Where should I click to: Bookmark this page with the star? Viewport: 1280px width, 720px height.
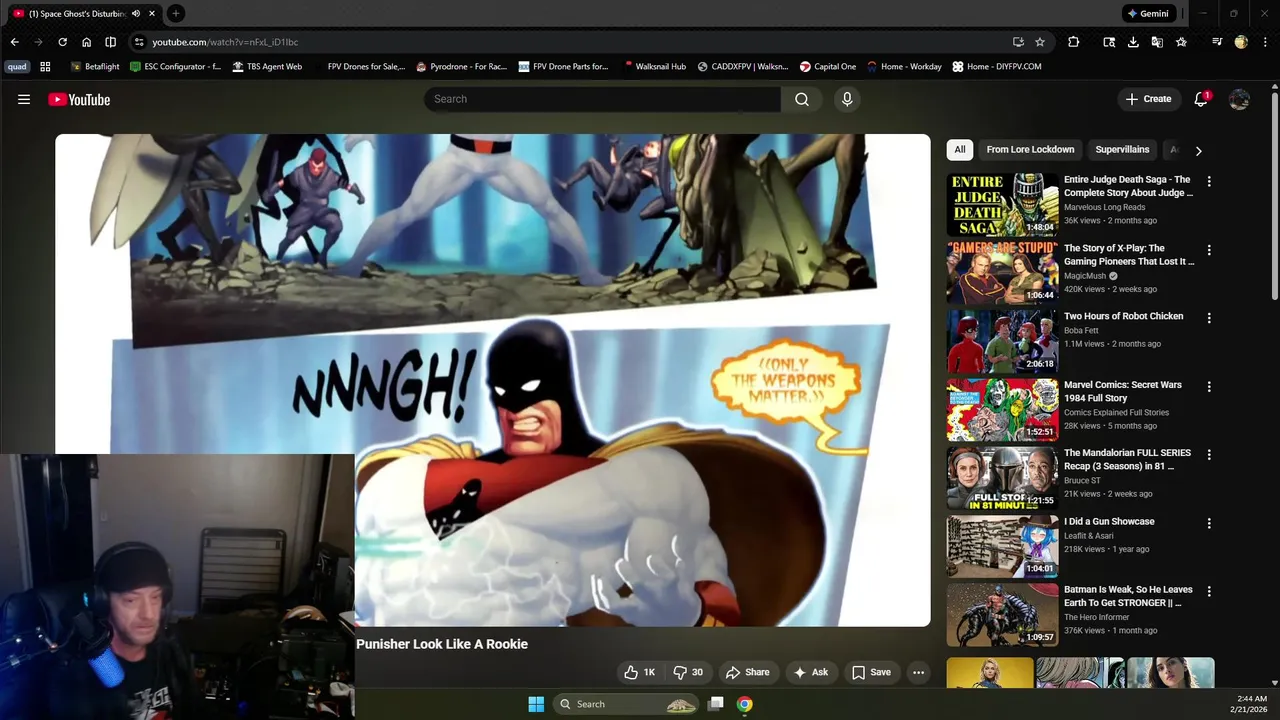(x=1040, y=42)
